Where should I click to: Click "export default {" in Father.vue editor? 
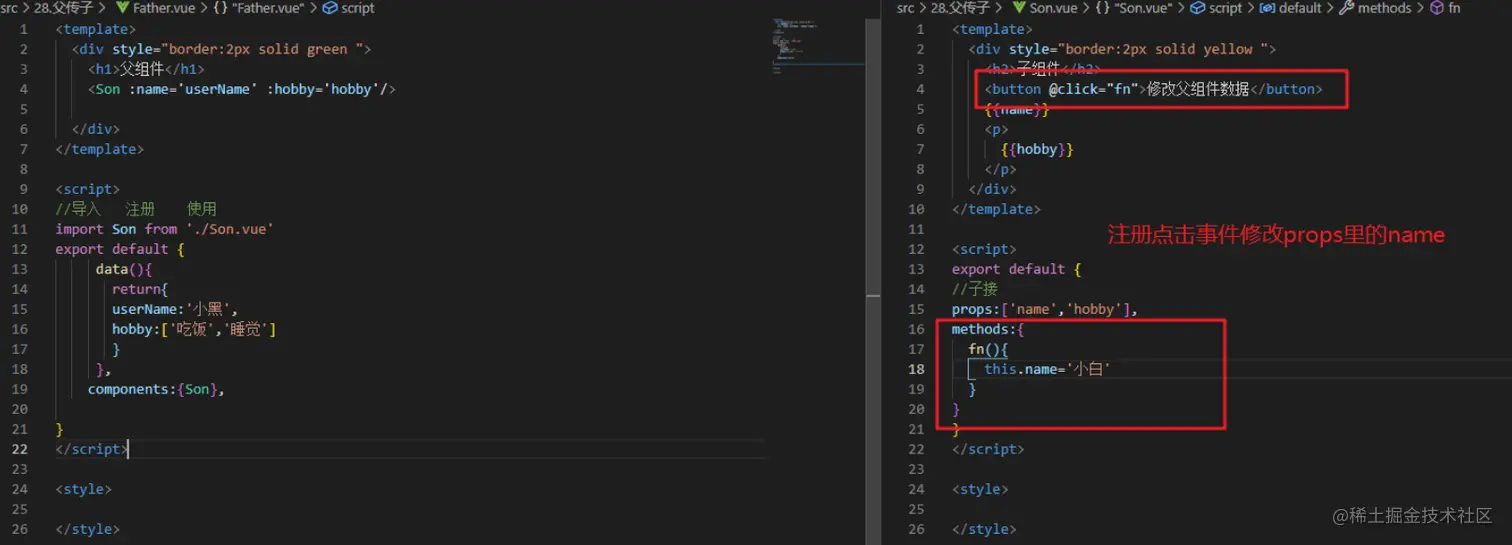(120, 249)
